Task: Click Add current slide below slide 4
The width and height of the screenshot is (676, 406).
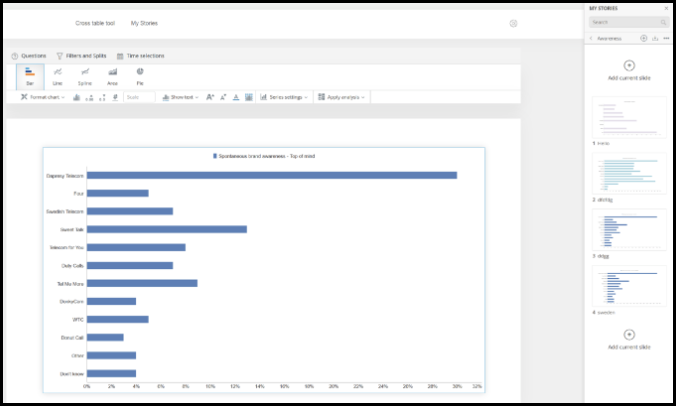Action: pos(629,340)
